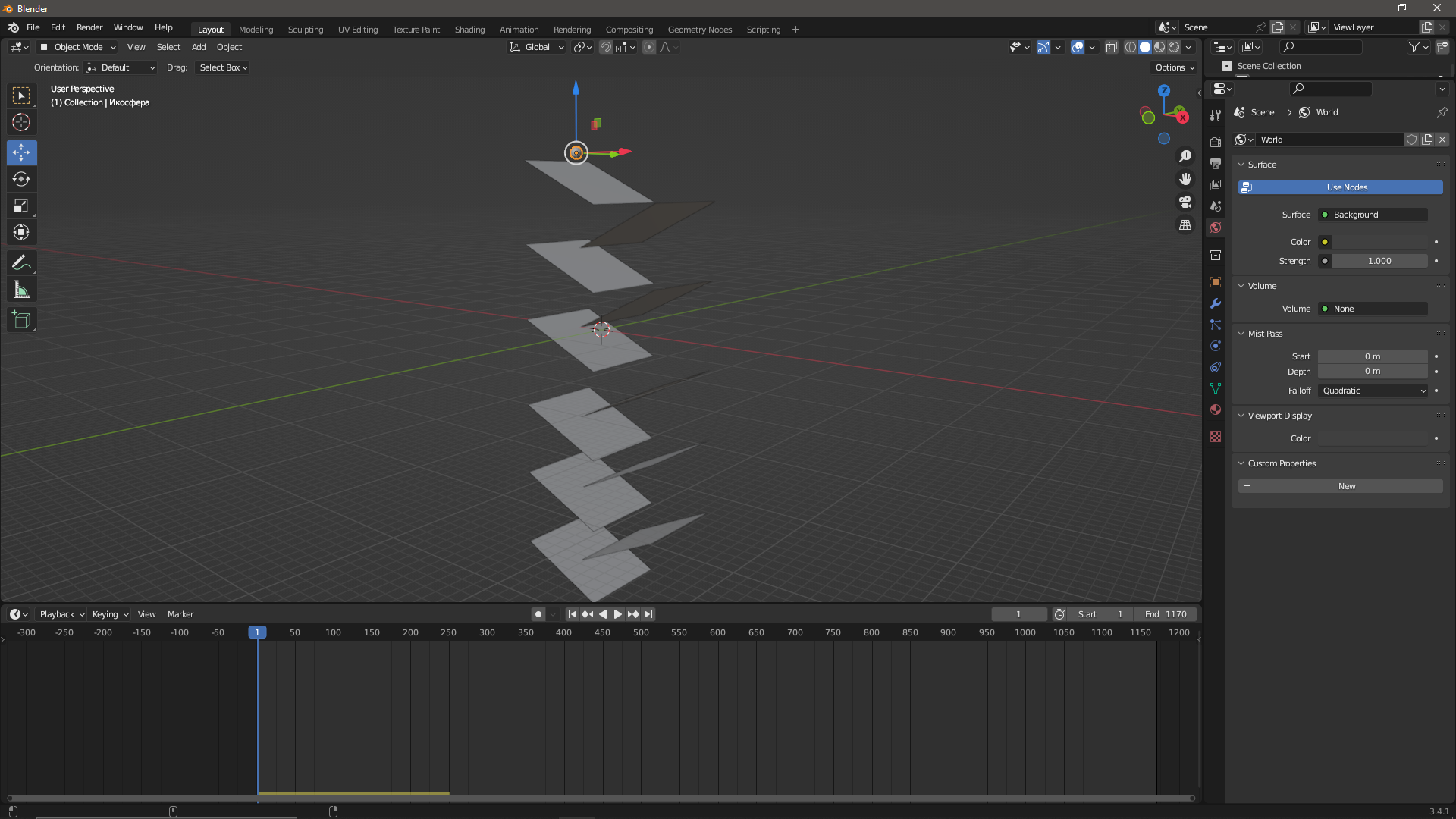Toggle X-ray mode in viewport header

tap(1111, 47)
